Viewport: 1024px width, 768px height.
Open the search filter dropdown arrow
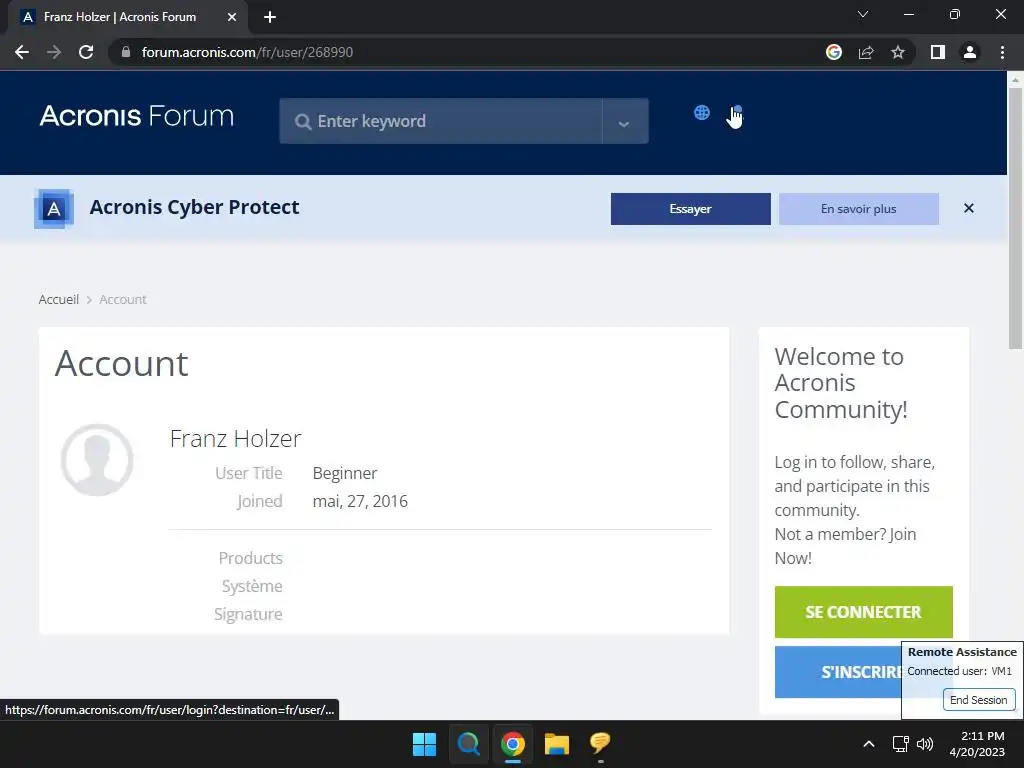[624, 121]
